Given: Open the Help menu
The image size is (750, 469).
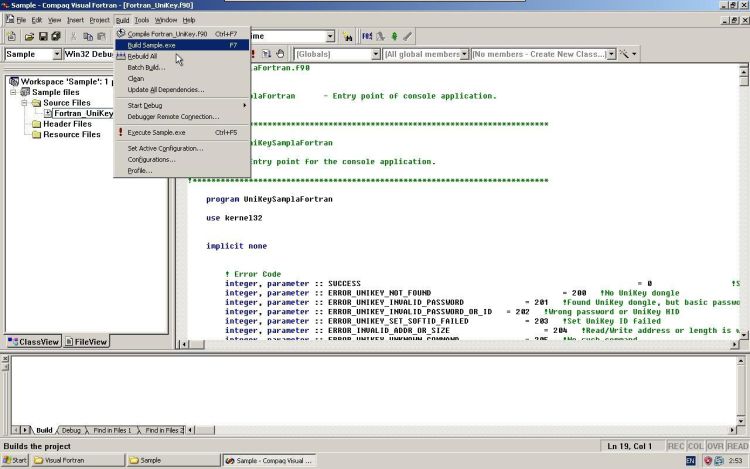Looking at the screenshot, I should (x=189, y=20).
